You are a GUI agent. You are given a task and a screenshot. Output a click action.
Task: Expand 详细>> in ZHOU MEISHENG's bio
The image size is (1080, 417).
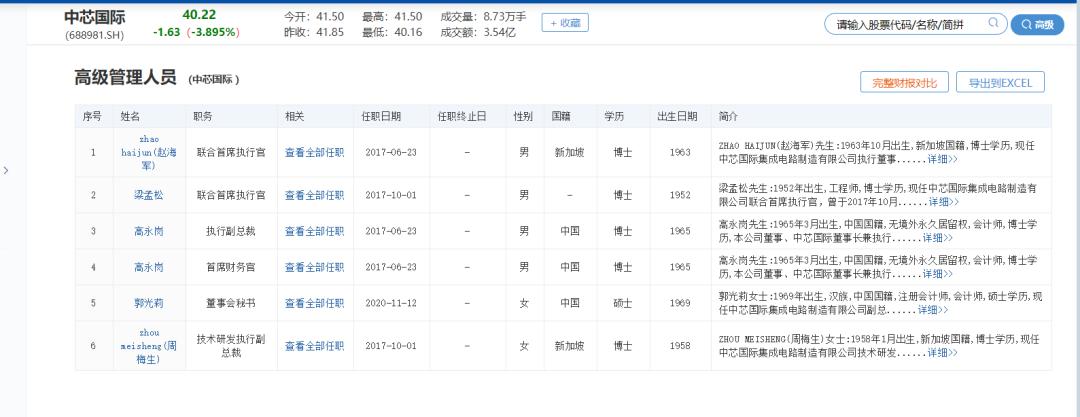[942, 352]
